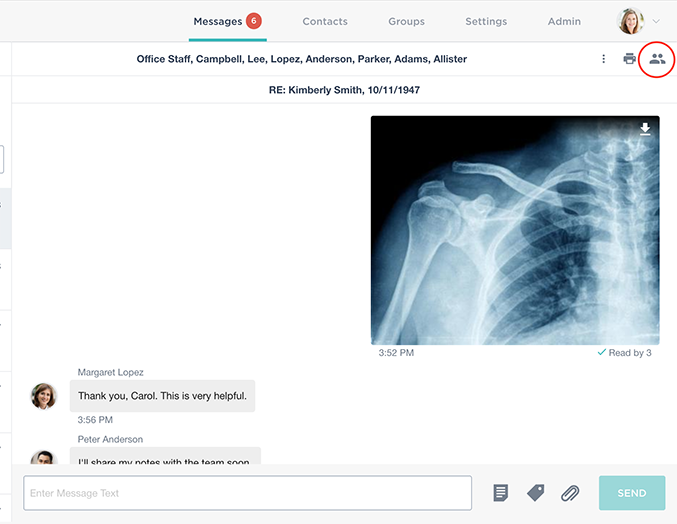Viewport: 677px width, 524px height.
Task: Click the 3:56 PM timestamp
Action: point(95,420)
